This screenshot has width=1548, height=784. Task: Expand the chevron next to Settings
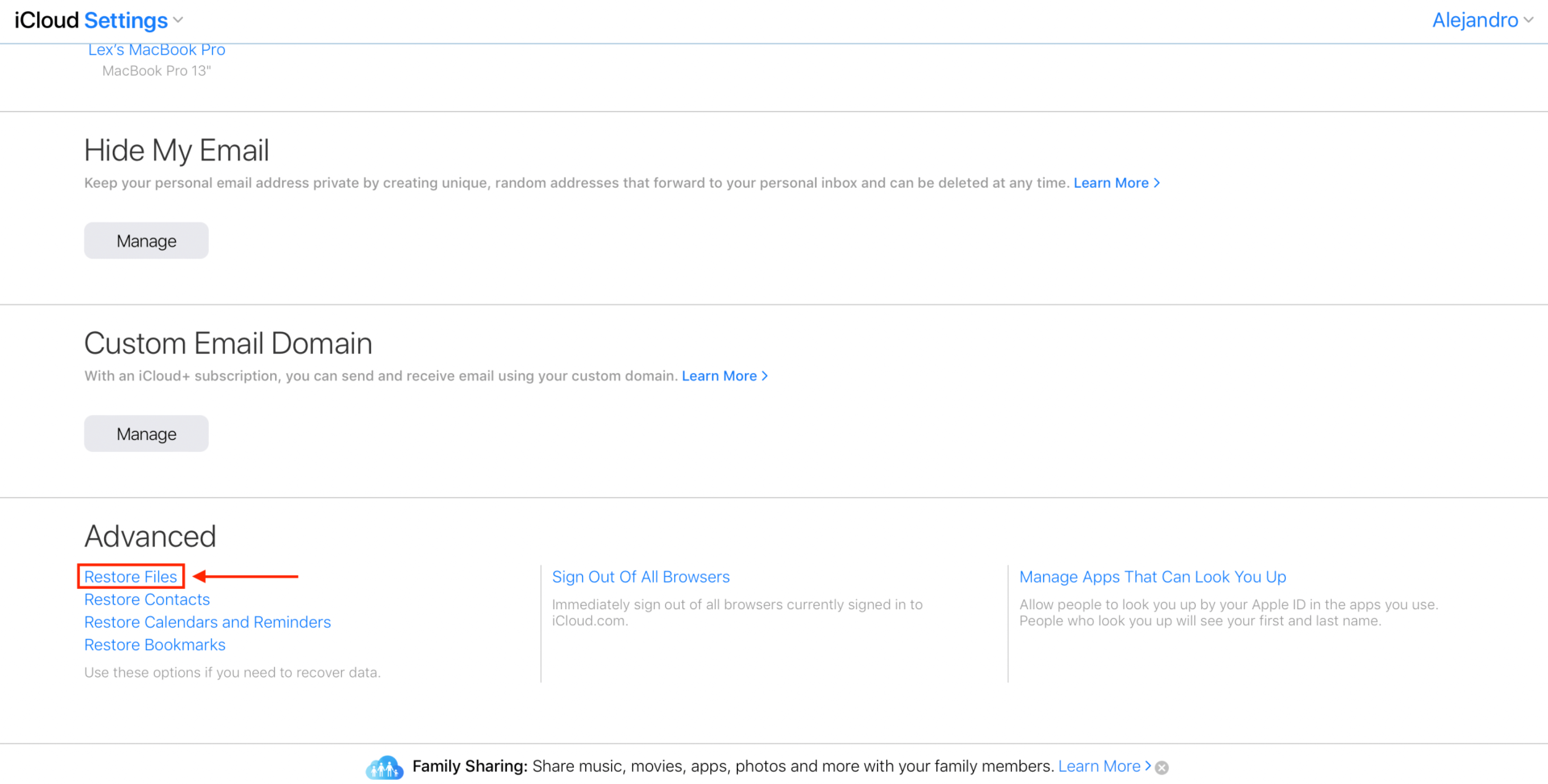pyautogui.click(x=177, y=20)
